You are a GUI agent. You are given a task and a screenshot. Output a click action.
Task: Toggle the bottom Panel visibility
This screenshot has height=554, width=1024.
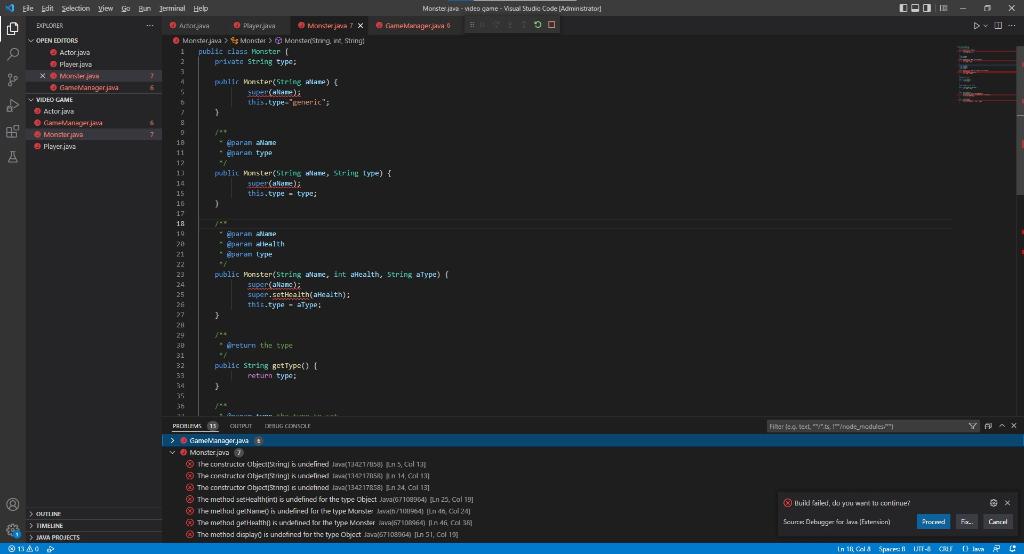[x=915, y=8]
